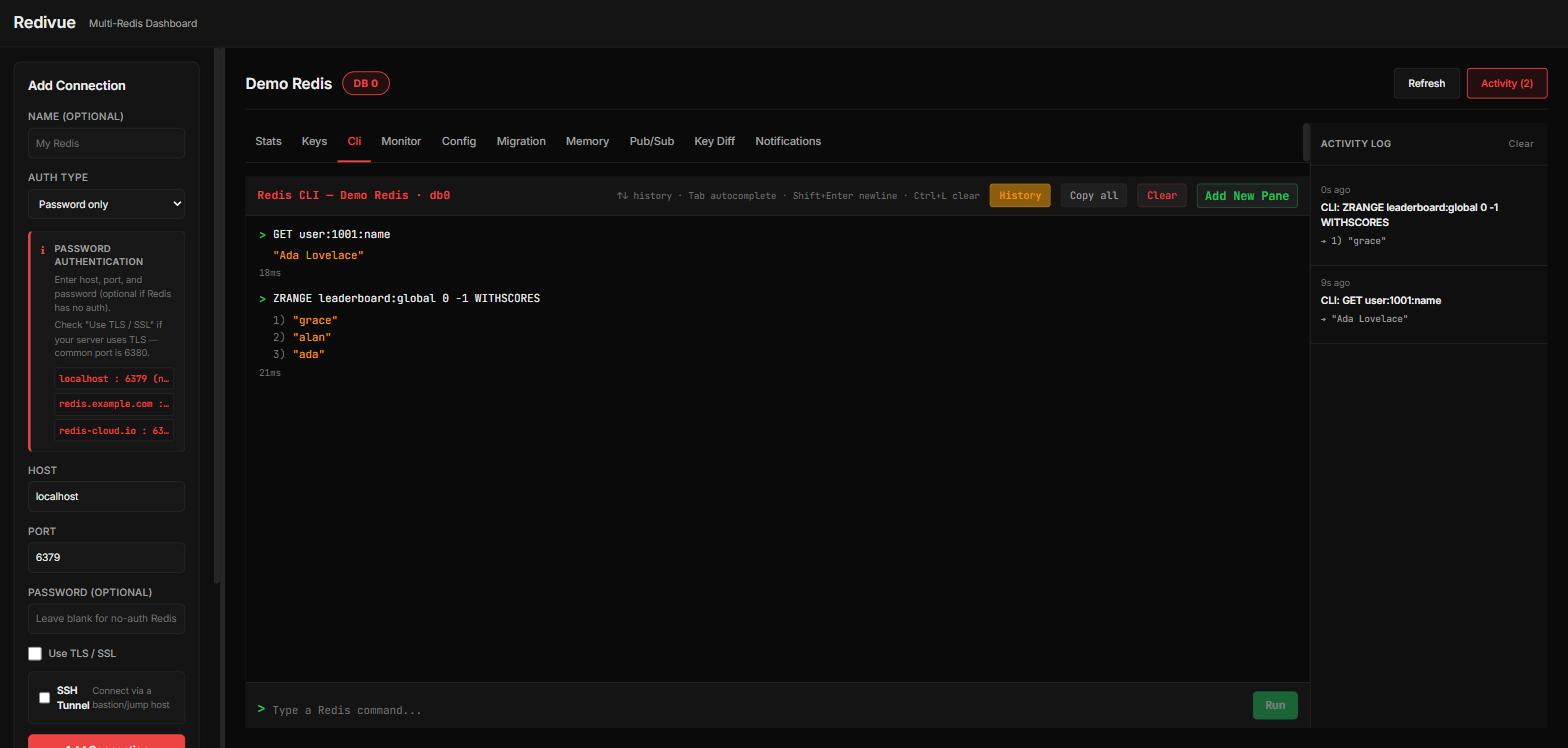Open the CLI History button

click(1020, 195)
